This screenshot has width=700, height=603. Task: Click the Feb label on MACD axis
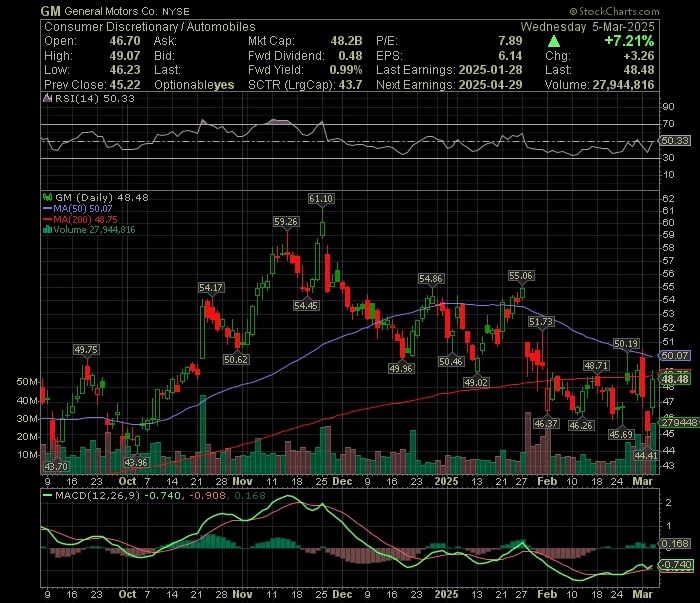[x=547, y=595]
